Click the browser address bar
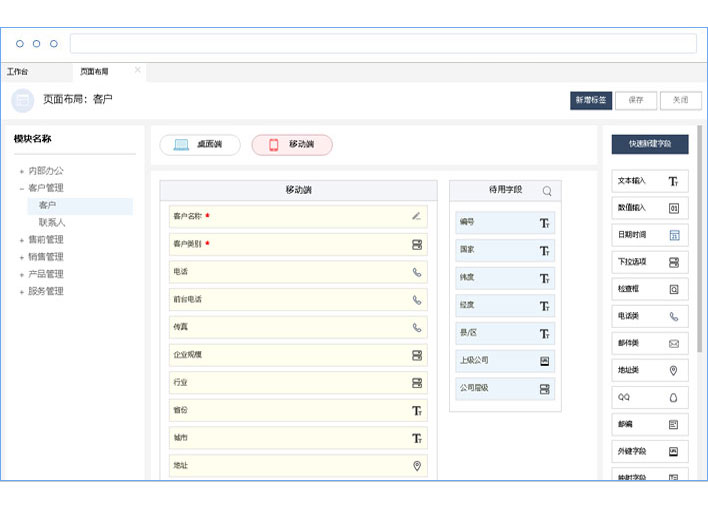The height and width of the screenshot is (520, 708). pos(383,43)
